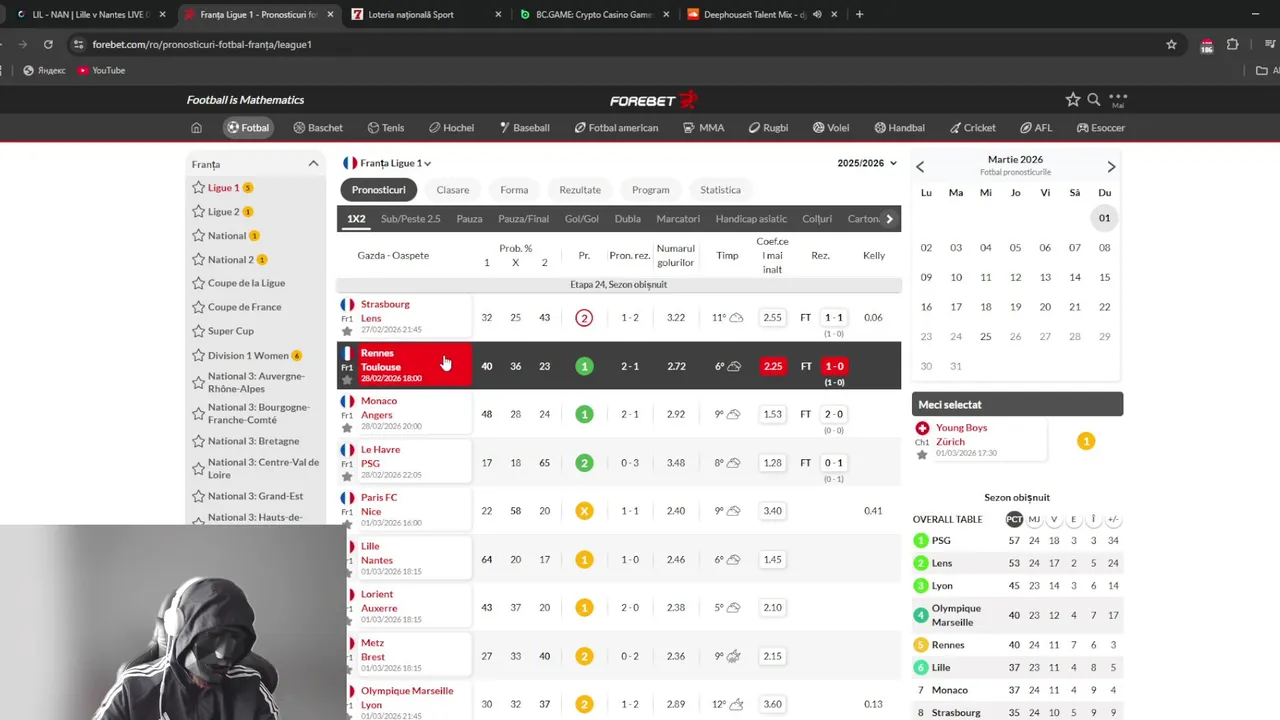Click the 2.25 odds for Rennes Toulouse
The image size is (1280, 720).
(x=773, y=366)
